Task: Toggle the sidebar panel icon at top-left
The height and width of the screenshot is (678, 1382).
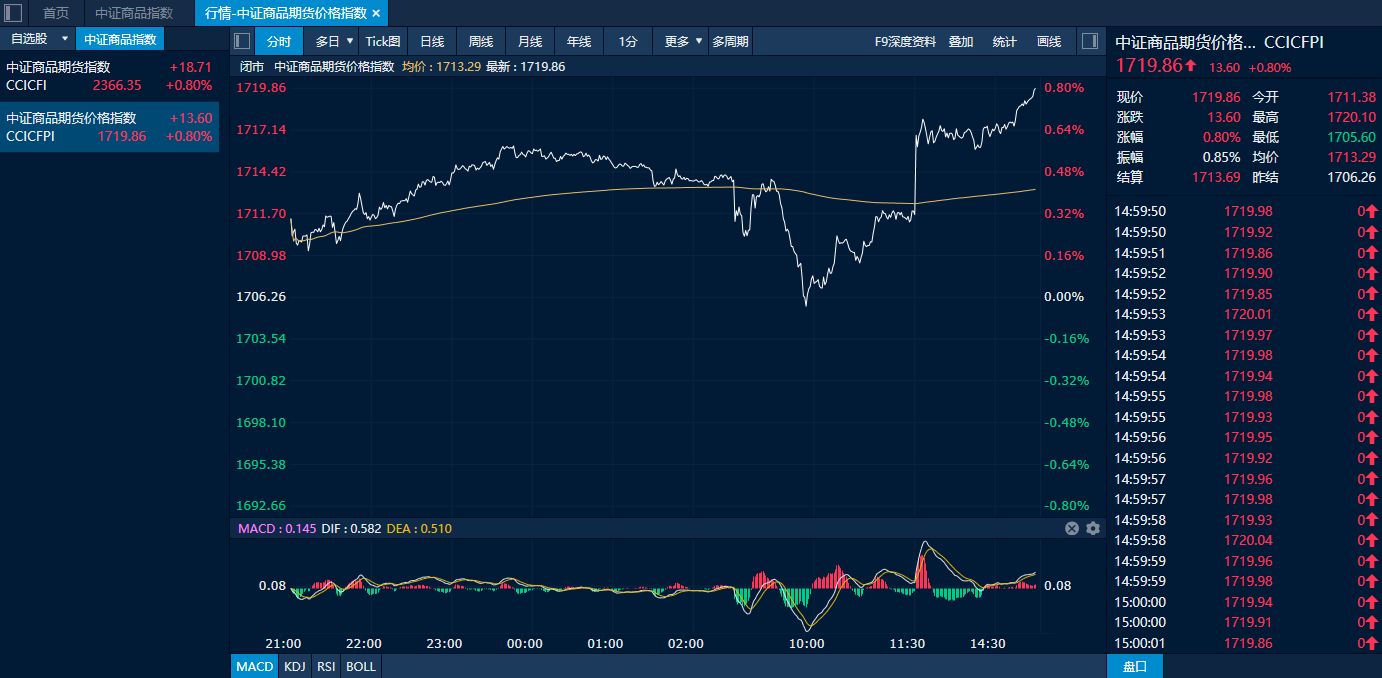Action: (13, 13)
